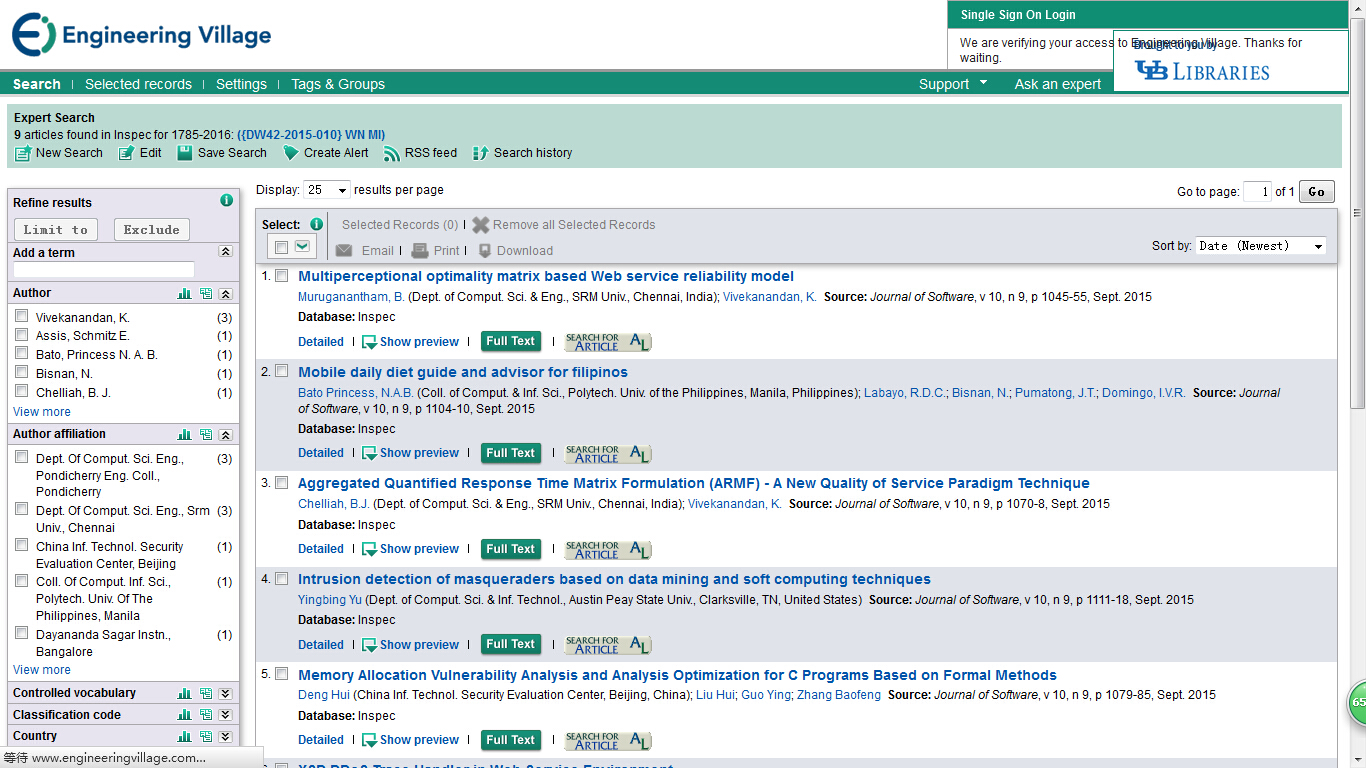Edit the current search query

point(140,153)
